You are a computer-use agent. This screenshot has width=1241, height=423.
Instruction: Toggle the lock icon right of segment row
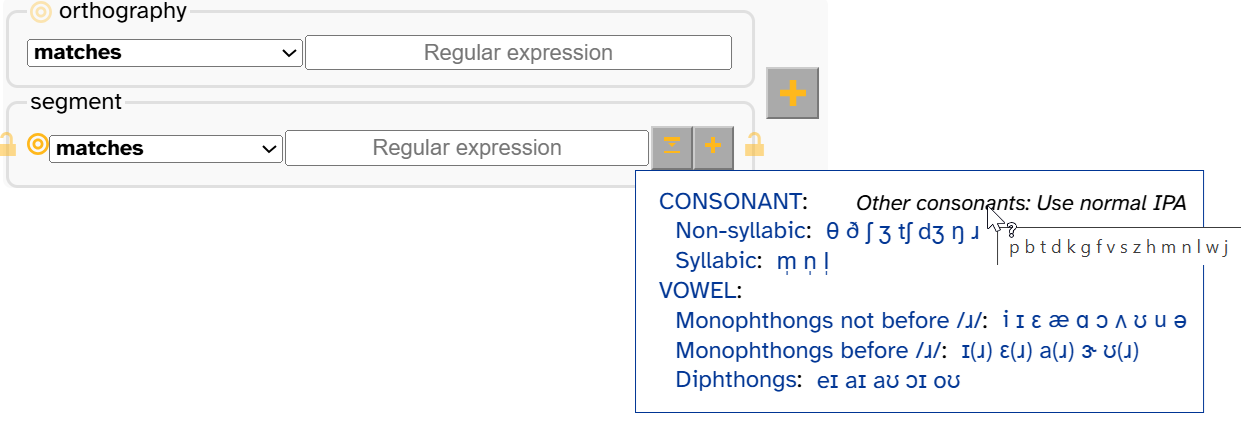[x=755, y=144]
